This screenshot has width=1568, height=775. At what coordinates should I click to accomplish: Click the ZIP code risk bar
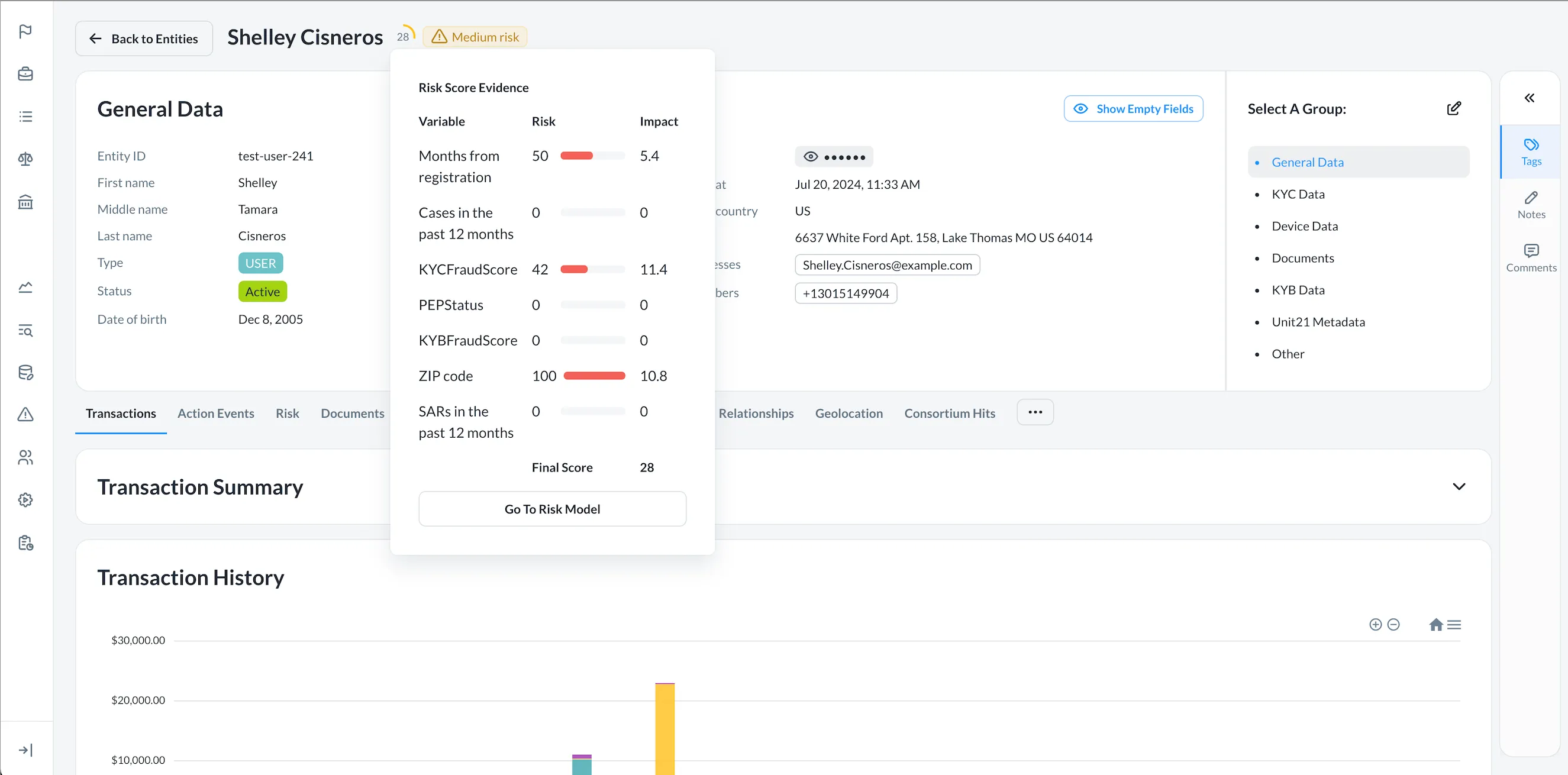pos(594,376)
